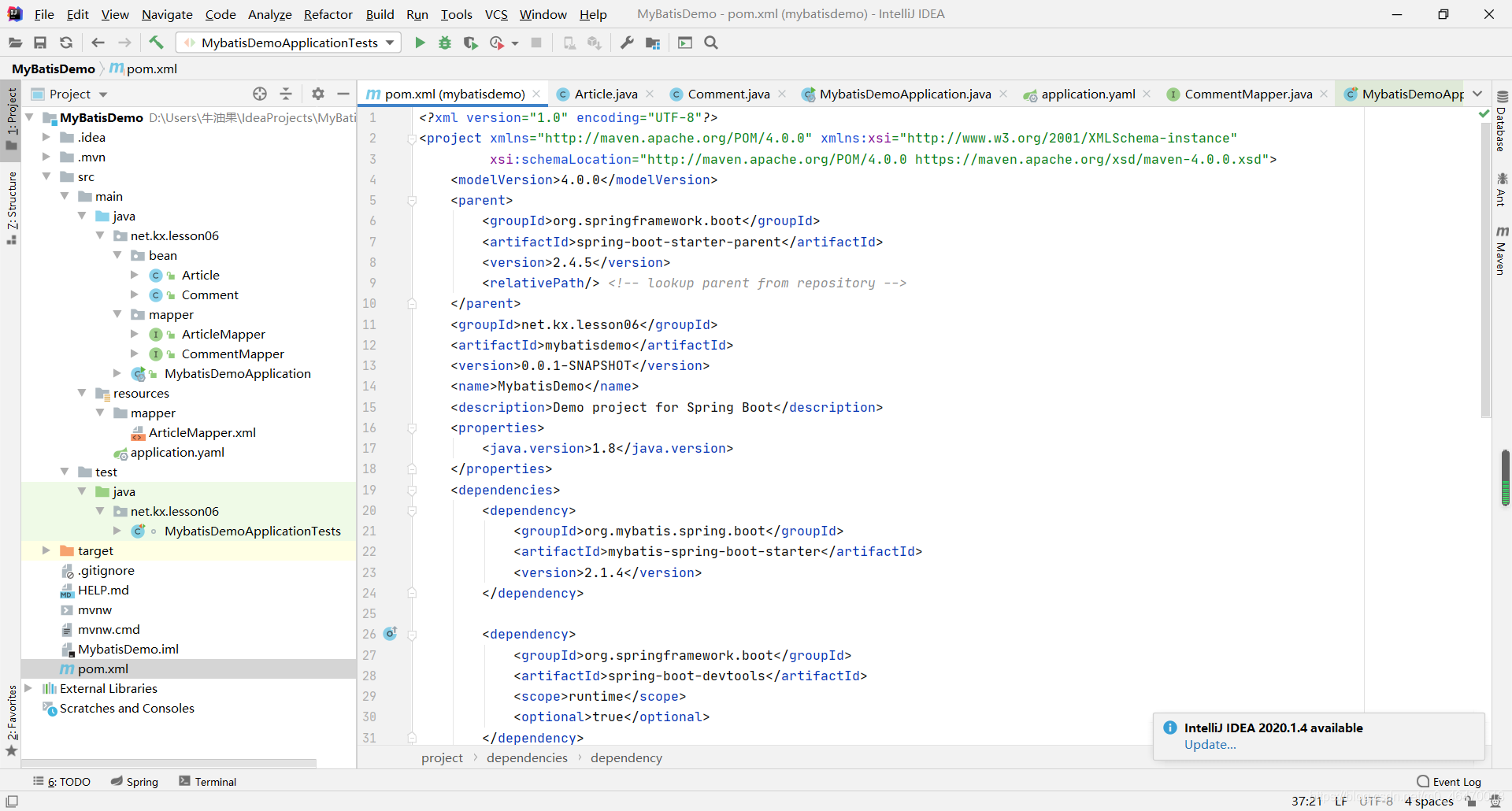Image resolution: width=1512 pixels, height=811 pixels.
Task: Open Project Structure toolbar icon
Action: [x=653, y=43]
